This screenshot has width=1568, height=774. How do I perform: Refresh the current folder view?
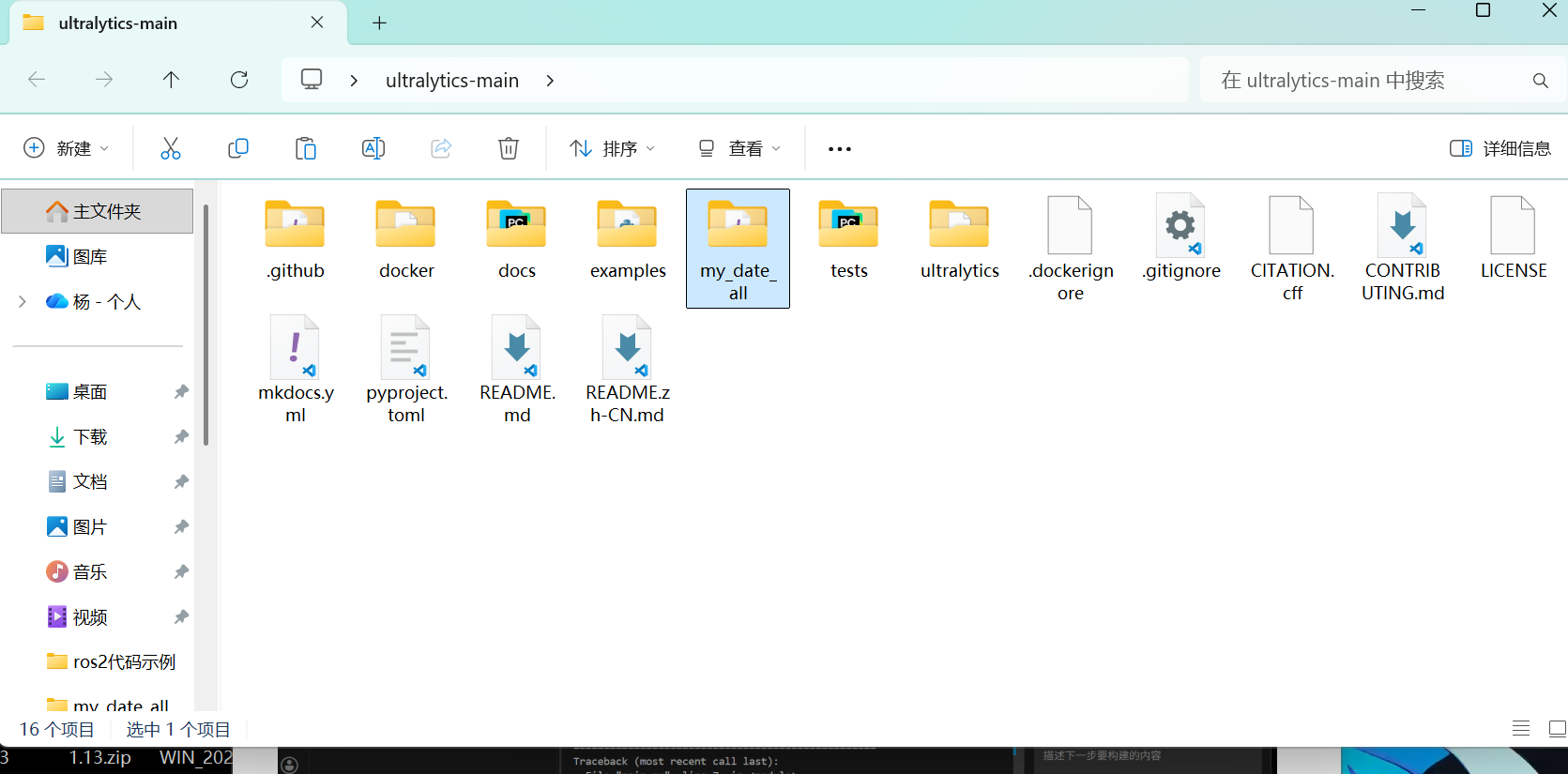(239, 80)
